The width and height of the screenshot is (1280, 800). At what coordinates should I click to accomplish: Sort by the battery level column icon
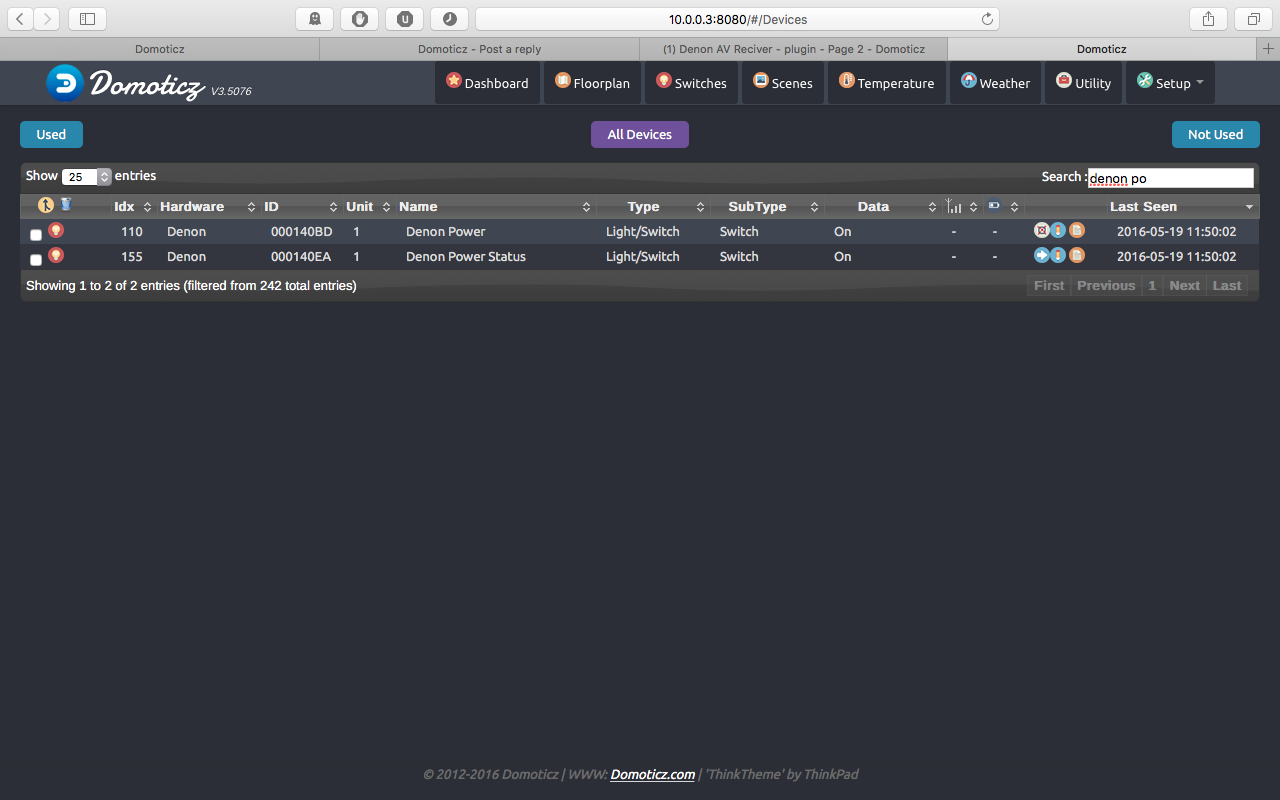pyautogui.click(x=994, y=205)
